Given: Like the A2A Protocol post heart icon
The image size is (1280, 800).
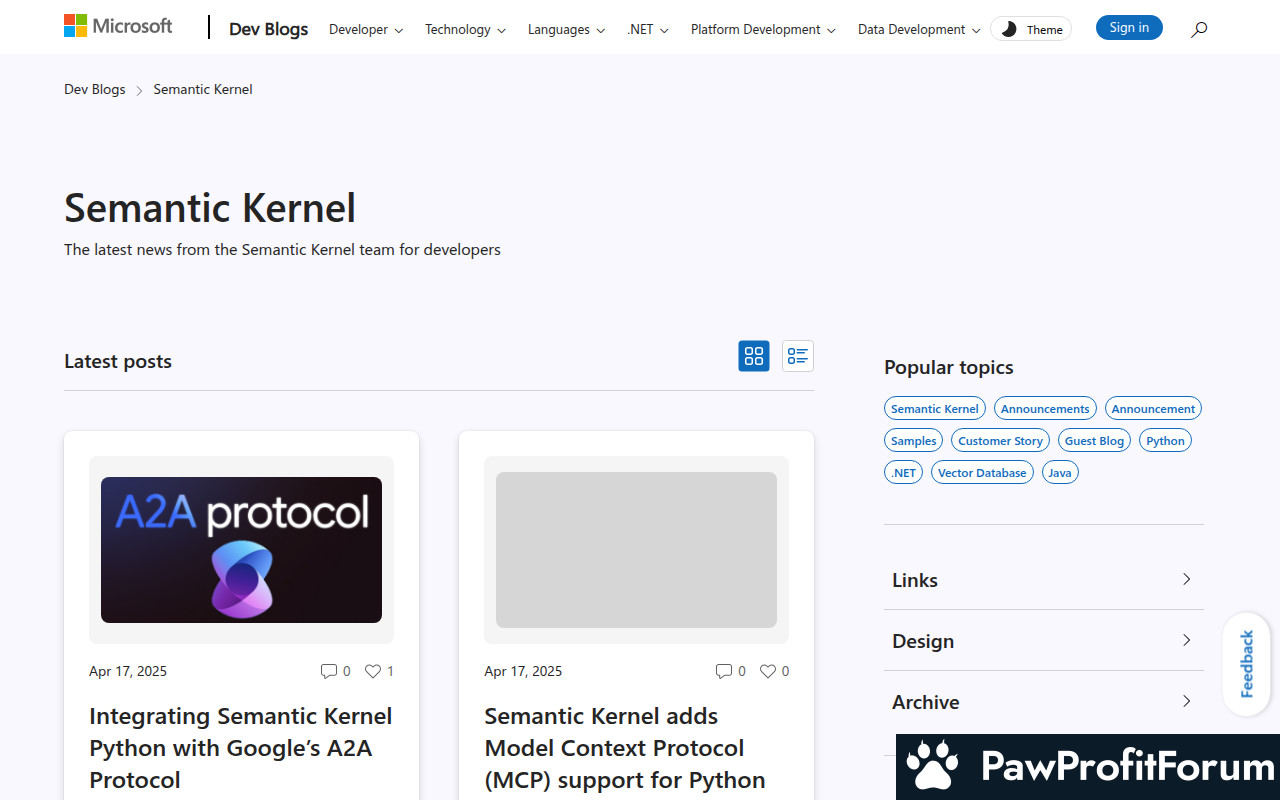Looking at the screenshot, I should (x=373, y=671).
